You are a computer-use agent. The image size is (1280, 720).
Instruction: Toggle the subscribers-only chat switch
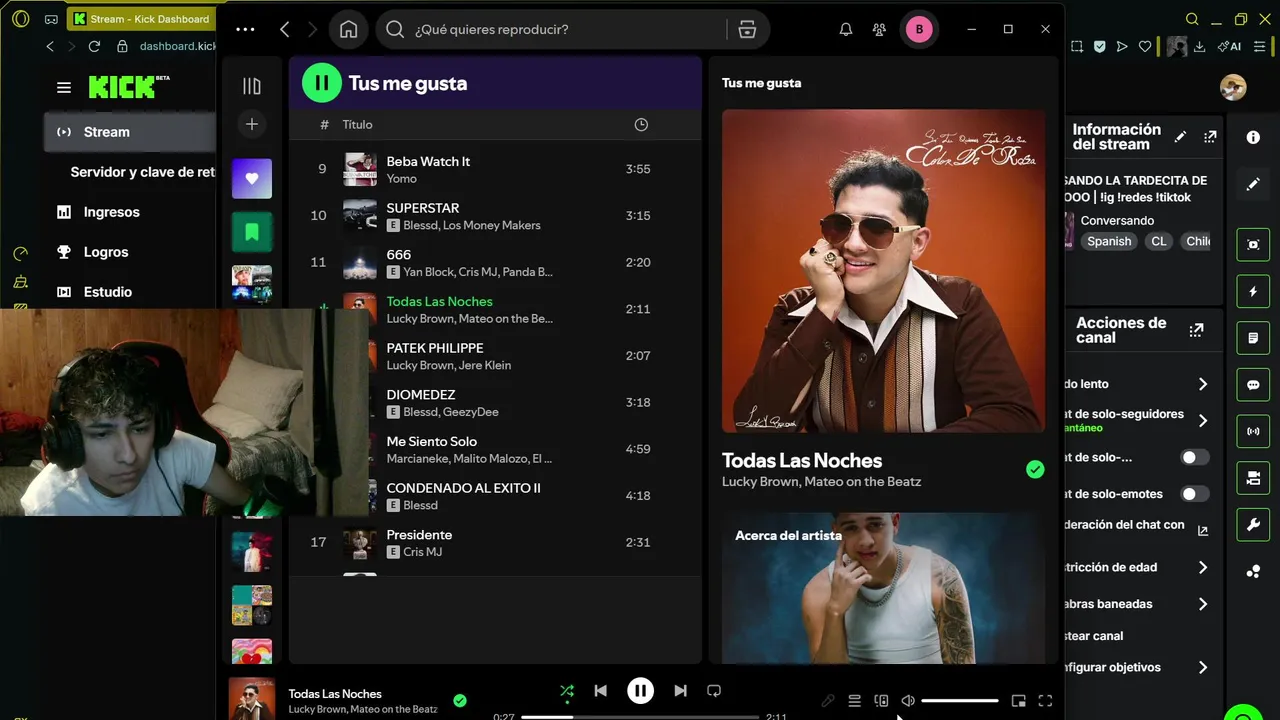1195,457
